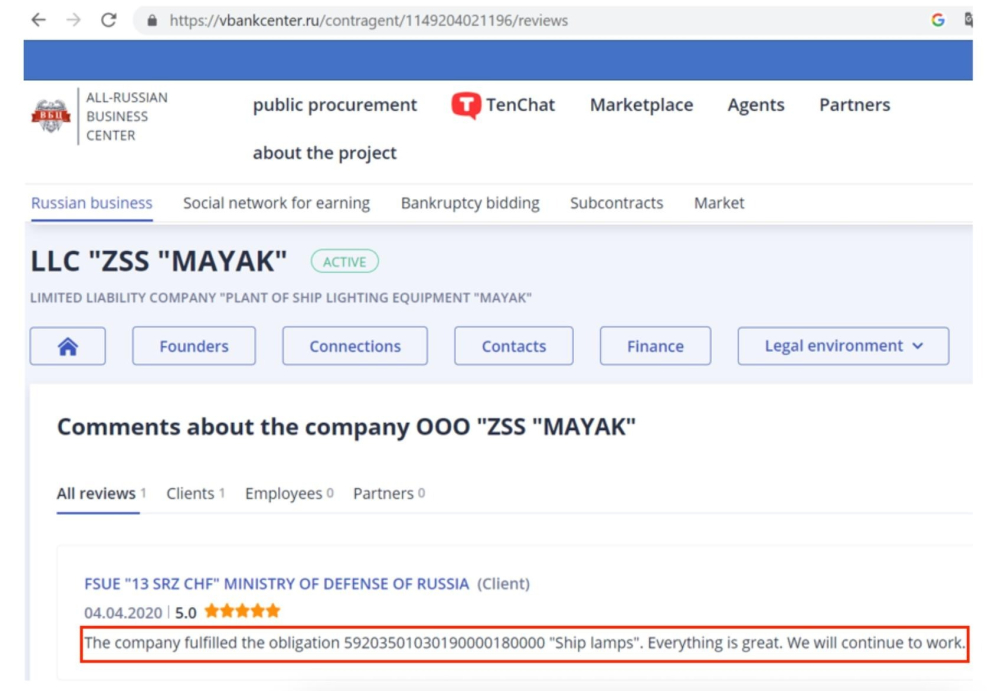Click the full company name subtitle text
The image size is (1000, 691).
[x=281, y=298]
